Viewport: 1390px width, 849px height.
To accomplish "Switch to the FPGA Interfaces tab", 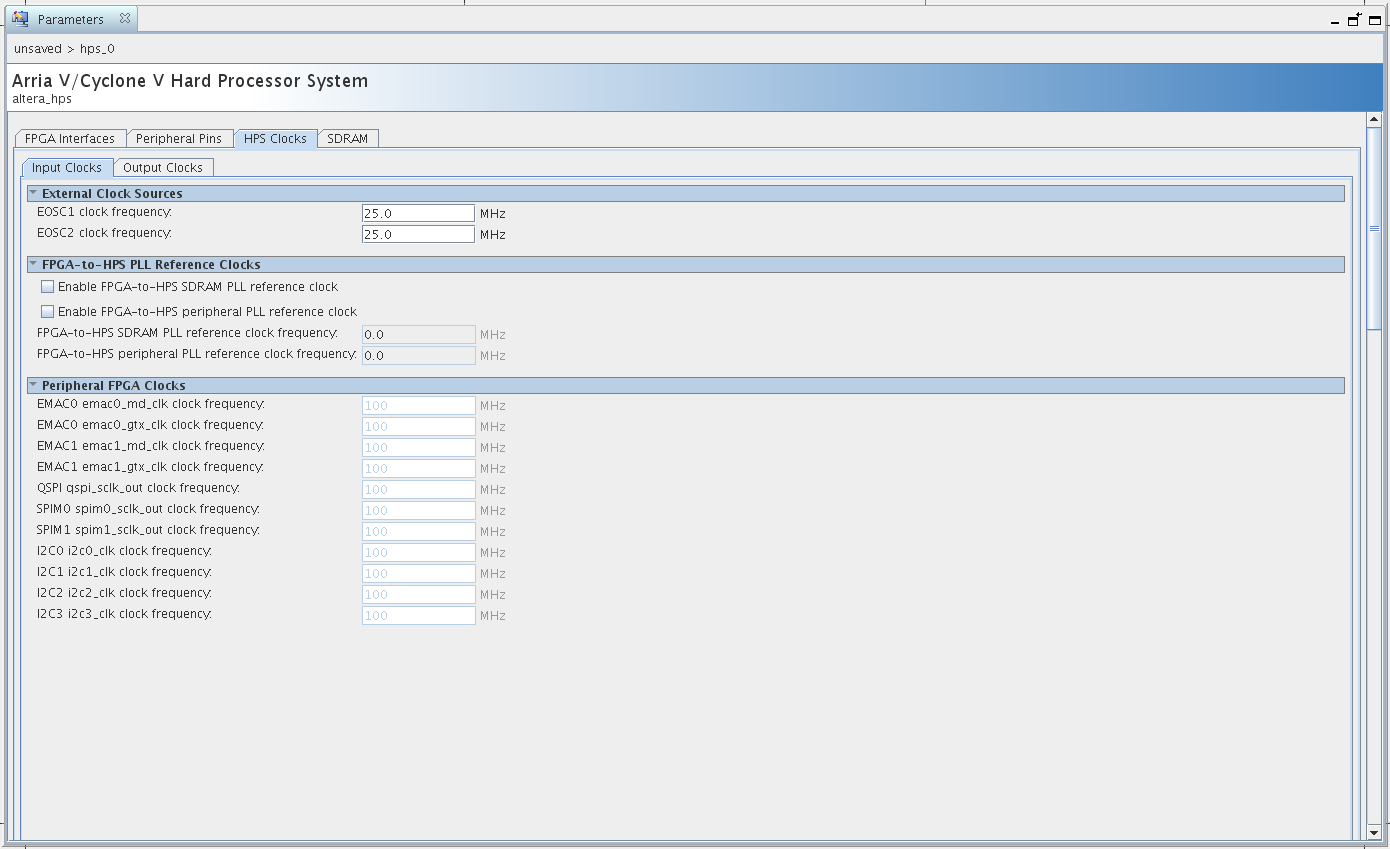I will pos(70,139).
